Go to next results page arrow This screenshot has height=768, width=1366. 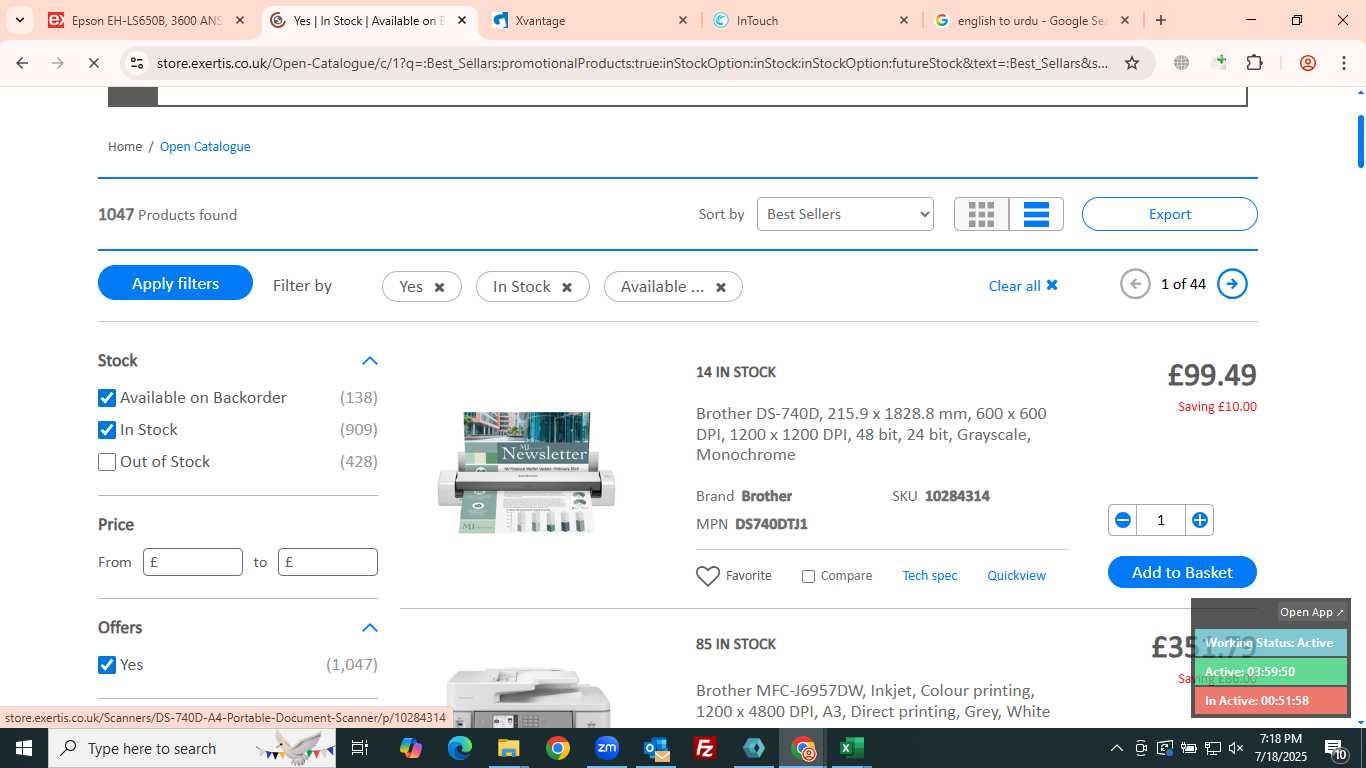(x=1232, y=284)
